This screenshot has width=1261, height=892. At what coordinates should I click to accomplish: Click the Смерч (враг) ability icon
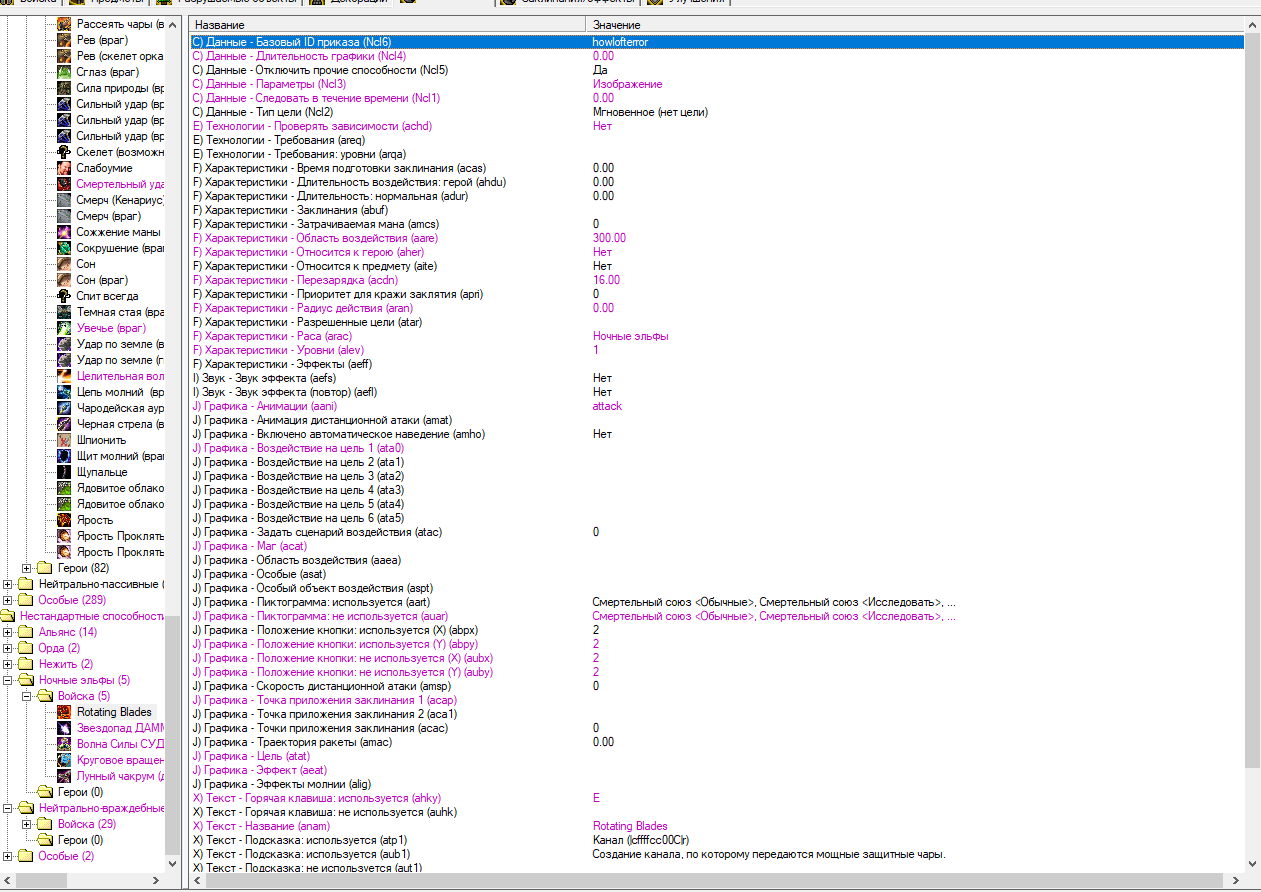pyautogui.click(x=64, y=216)
